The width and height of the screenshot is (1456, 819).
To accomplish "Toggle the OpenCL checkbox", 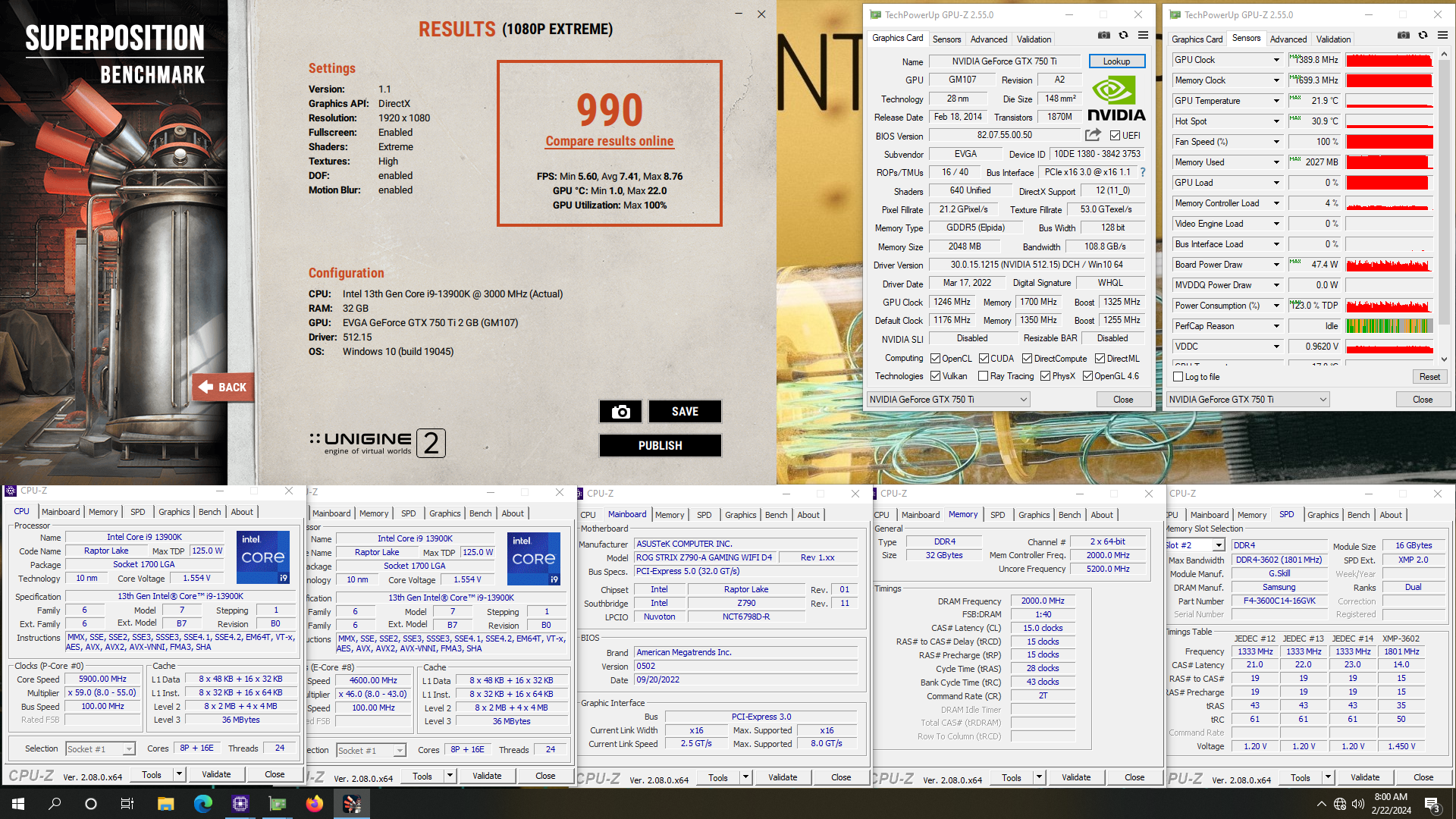I will coord(935,359).
